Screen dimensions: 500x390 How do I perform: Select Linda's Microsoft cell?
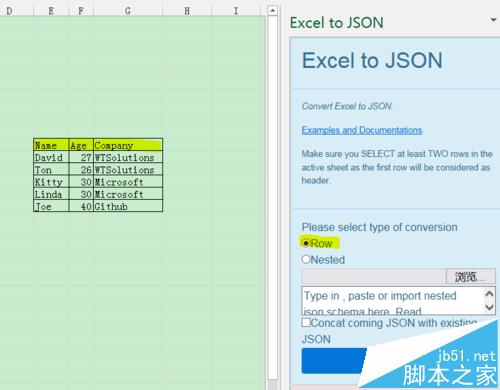coord(128,194)
